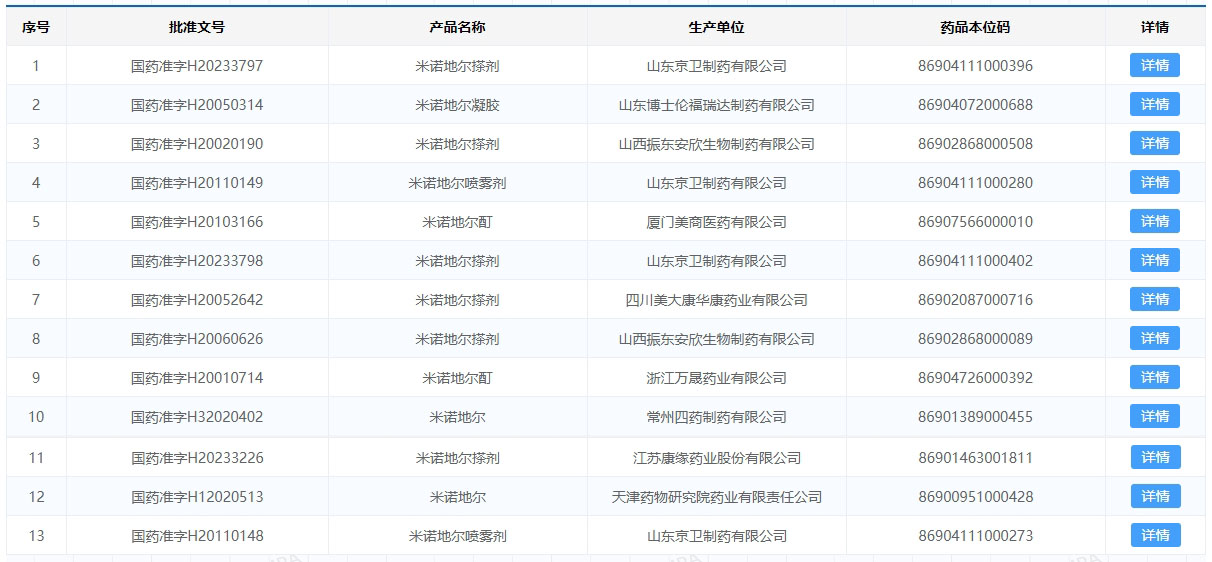Click manufacturer 浙江万晟药业有限公司
The width and height of the screenshot is (1212, 562).
[717, 378]
